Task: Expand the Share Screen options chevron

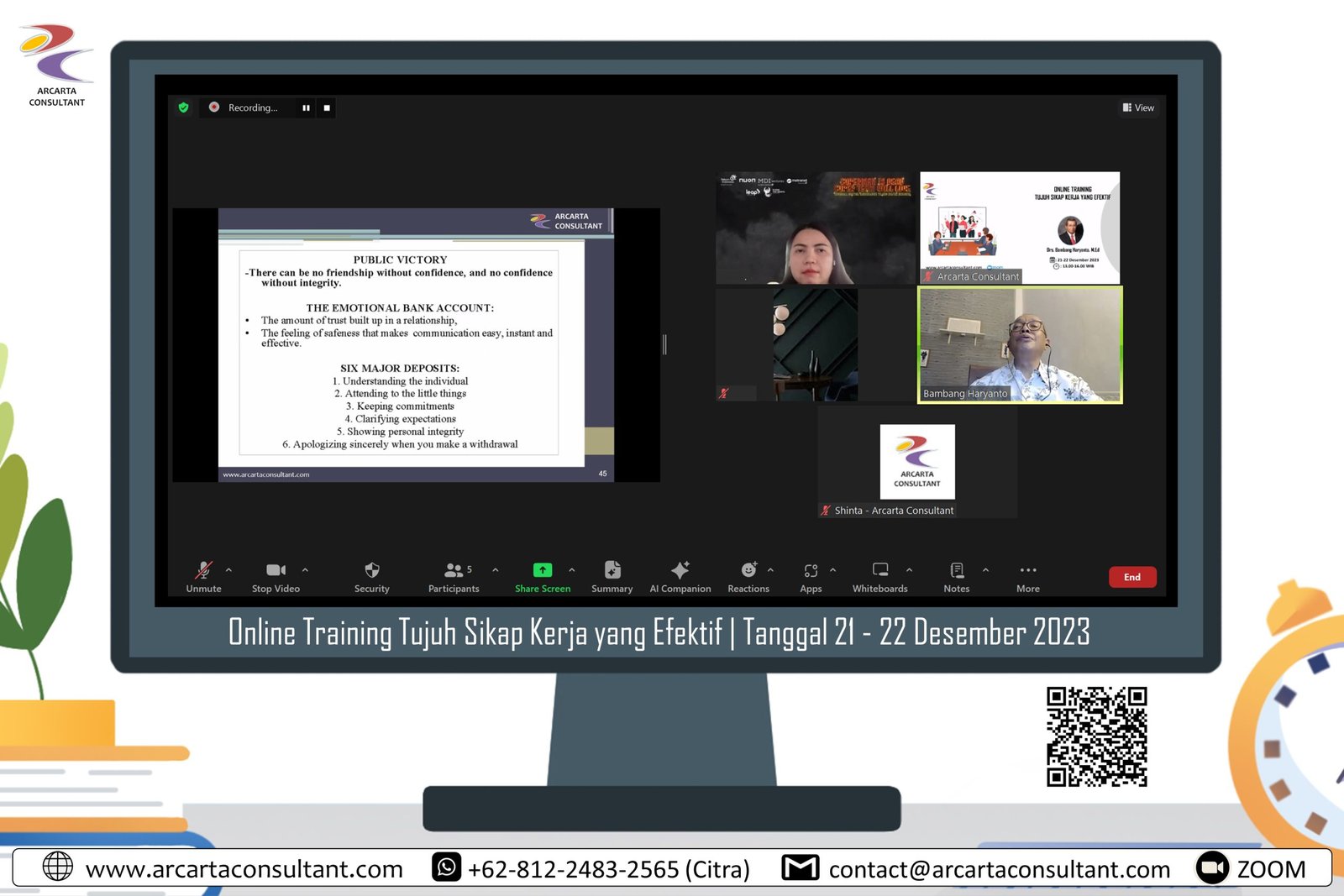Action: (572, 570)
